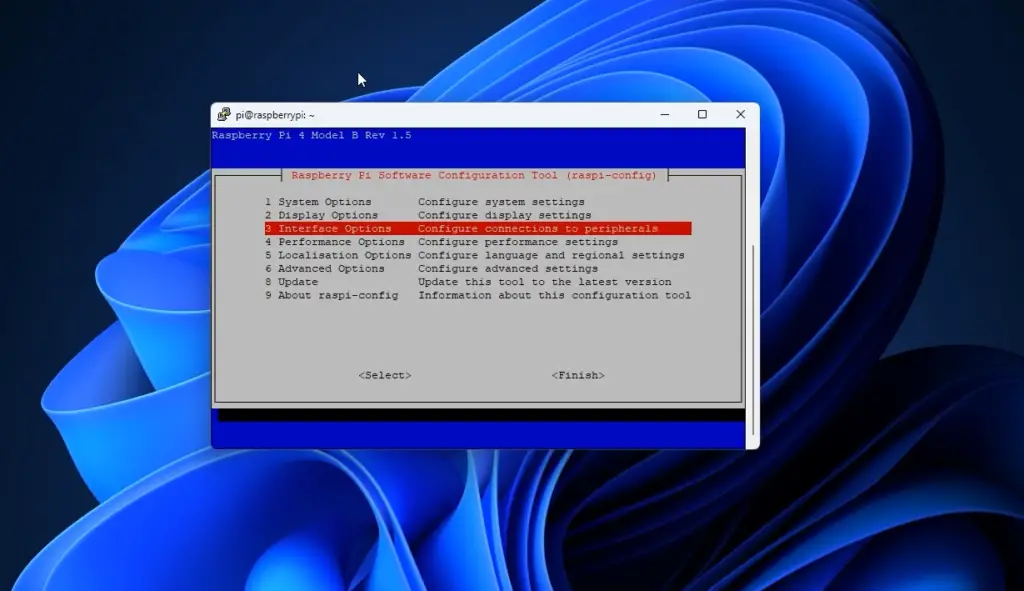Click 'Configure language and regional settings' description
1024x591 pixels.
pos(551,255)
